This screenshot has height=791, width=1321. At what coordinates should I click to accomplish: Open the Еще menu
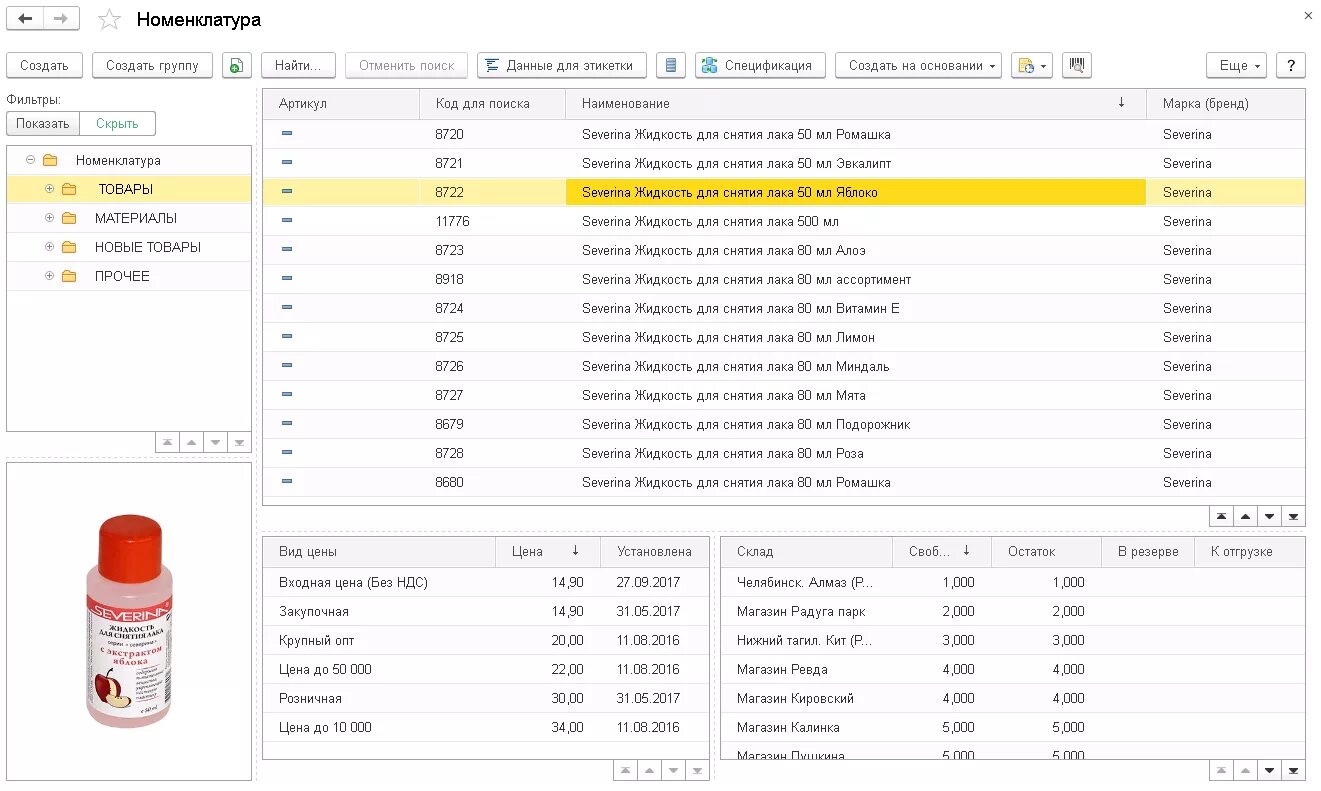point(1237,65)
